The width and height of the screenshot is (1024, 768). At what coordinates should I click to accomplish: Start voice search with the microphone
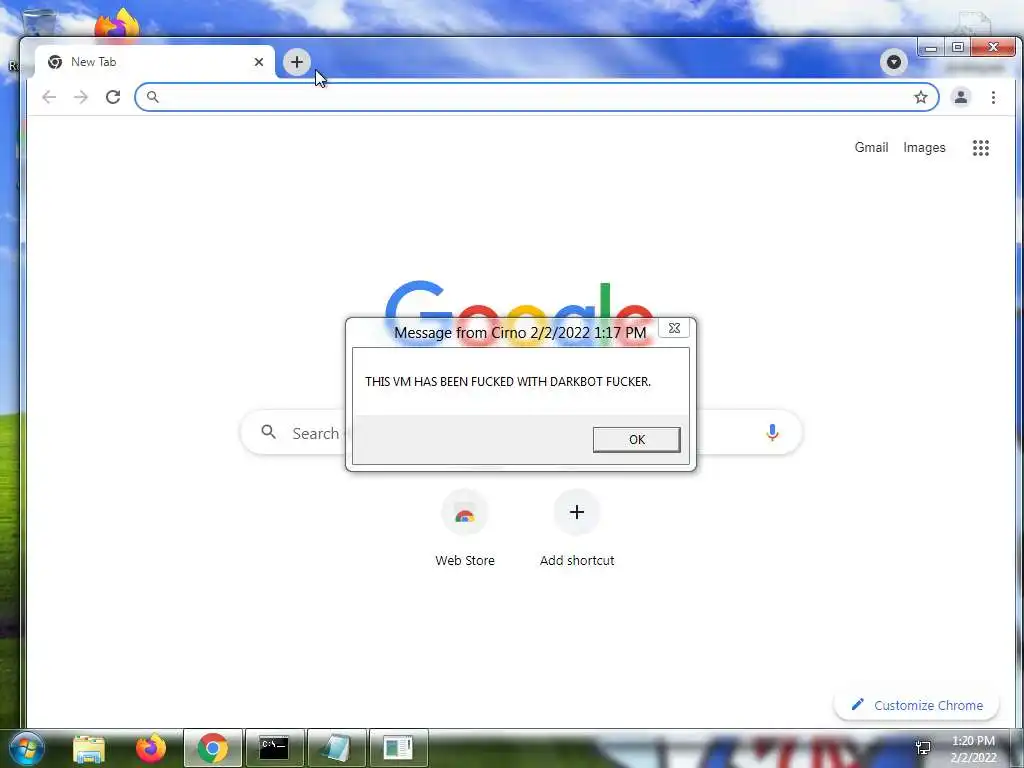click(x=772, y=432)
